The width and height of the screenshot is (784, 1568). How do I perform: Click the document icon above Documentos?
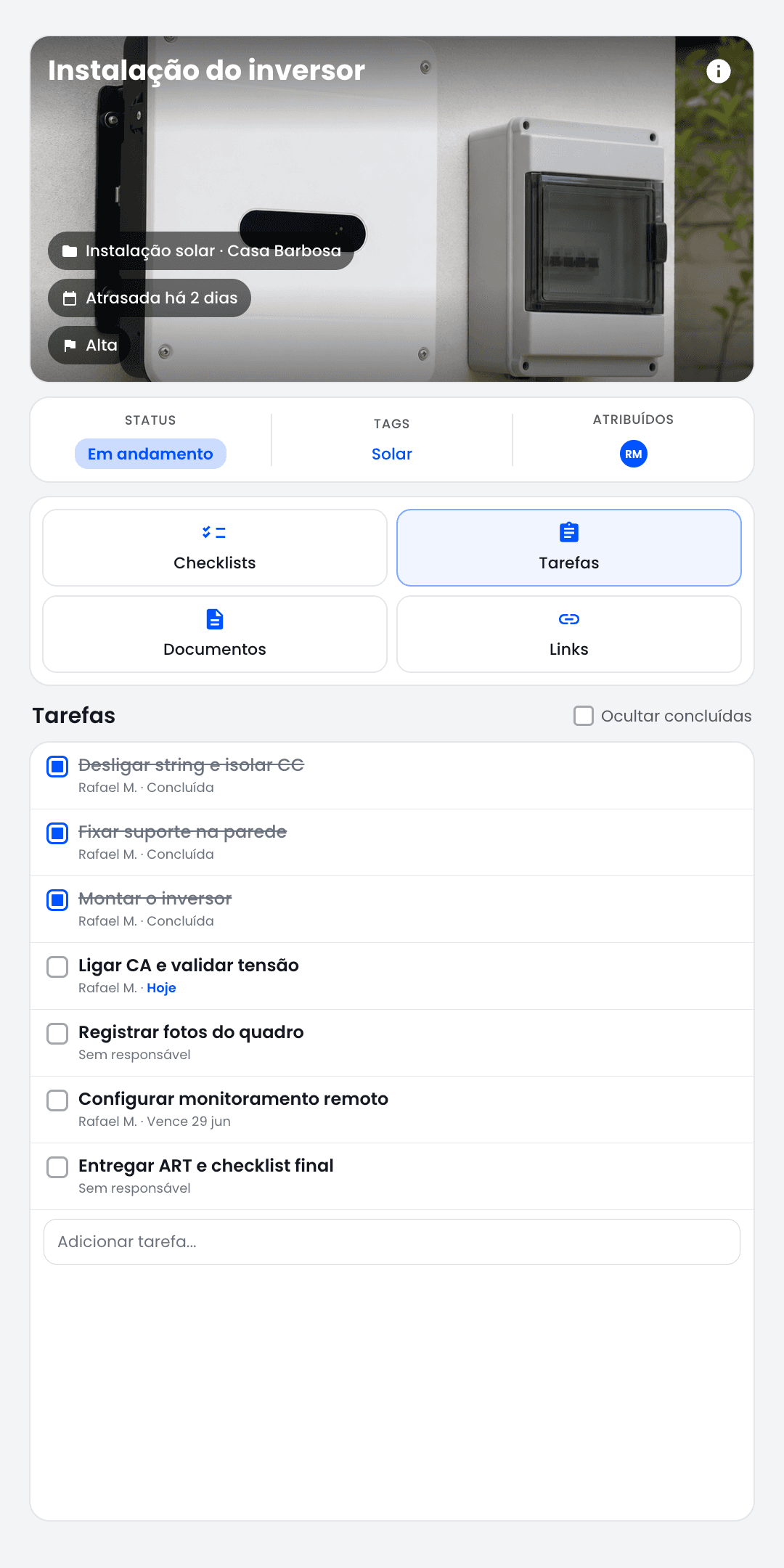pyautogui.click(x=215, y=619)
